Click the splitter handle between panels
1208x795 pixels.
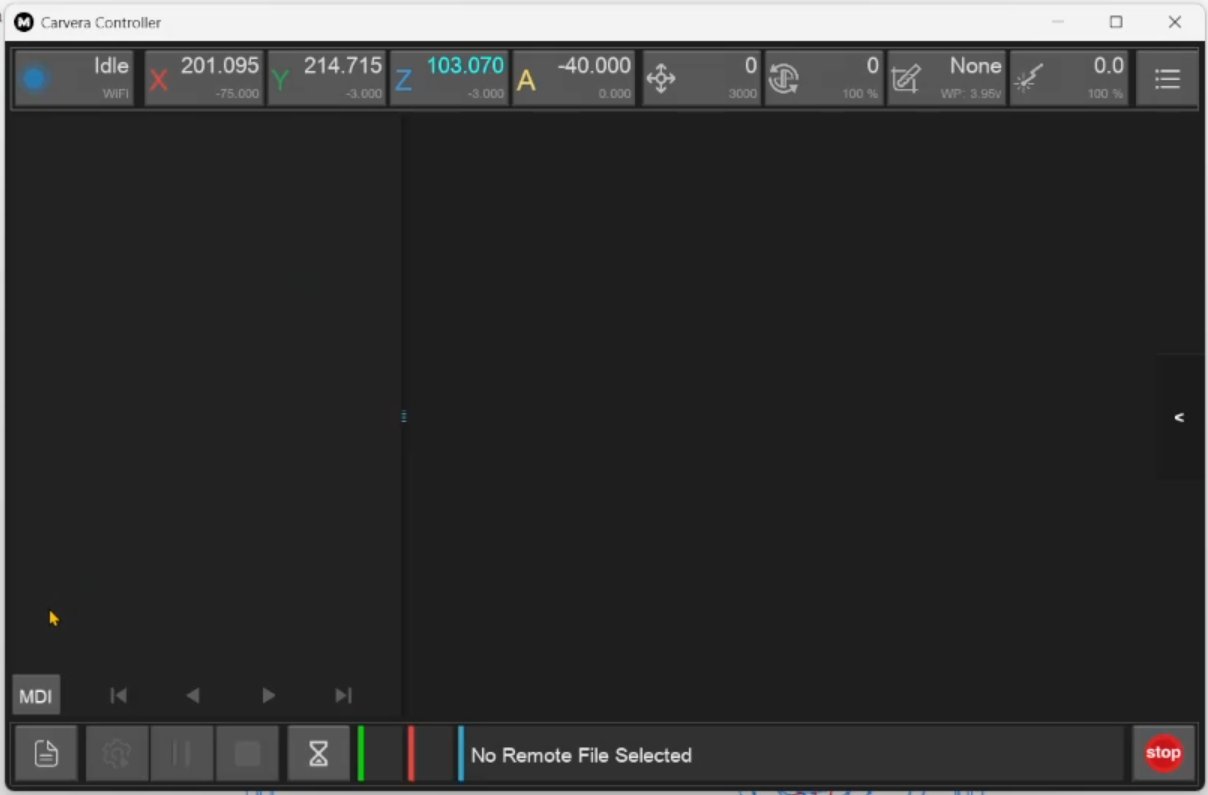[x=403, y=416]
